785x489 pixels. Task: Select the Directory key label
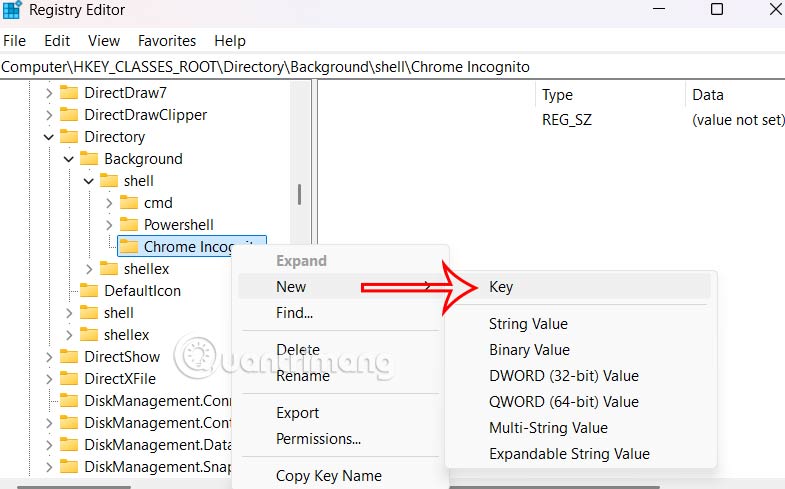(115, 137)
